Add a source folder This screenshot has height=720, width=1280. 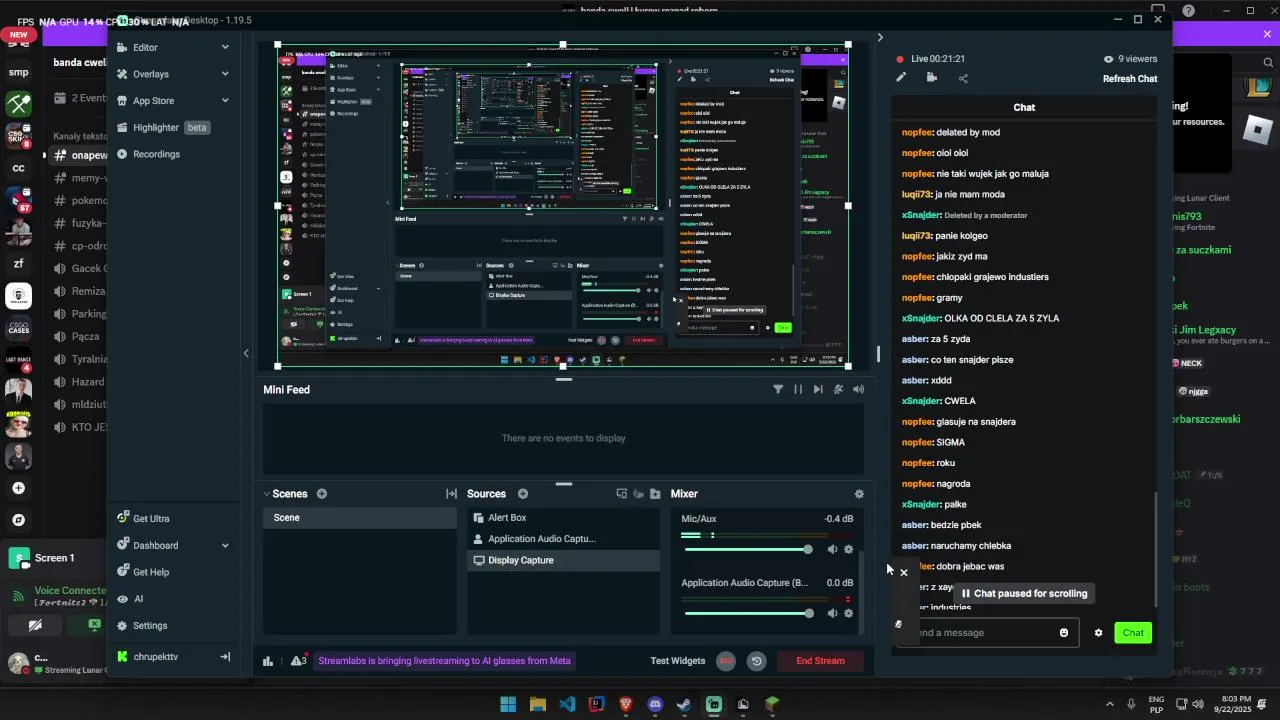[655, 494]
